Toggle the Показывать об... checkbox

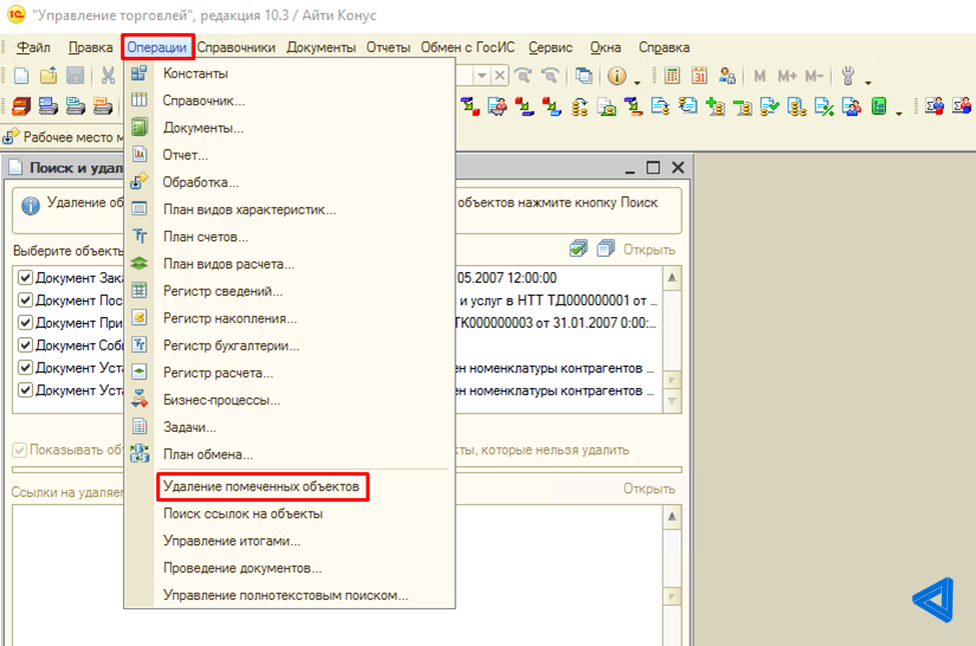[x=19, y=449]
